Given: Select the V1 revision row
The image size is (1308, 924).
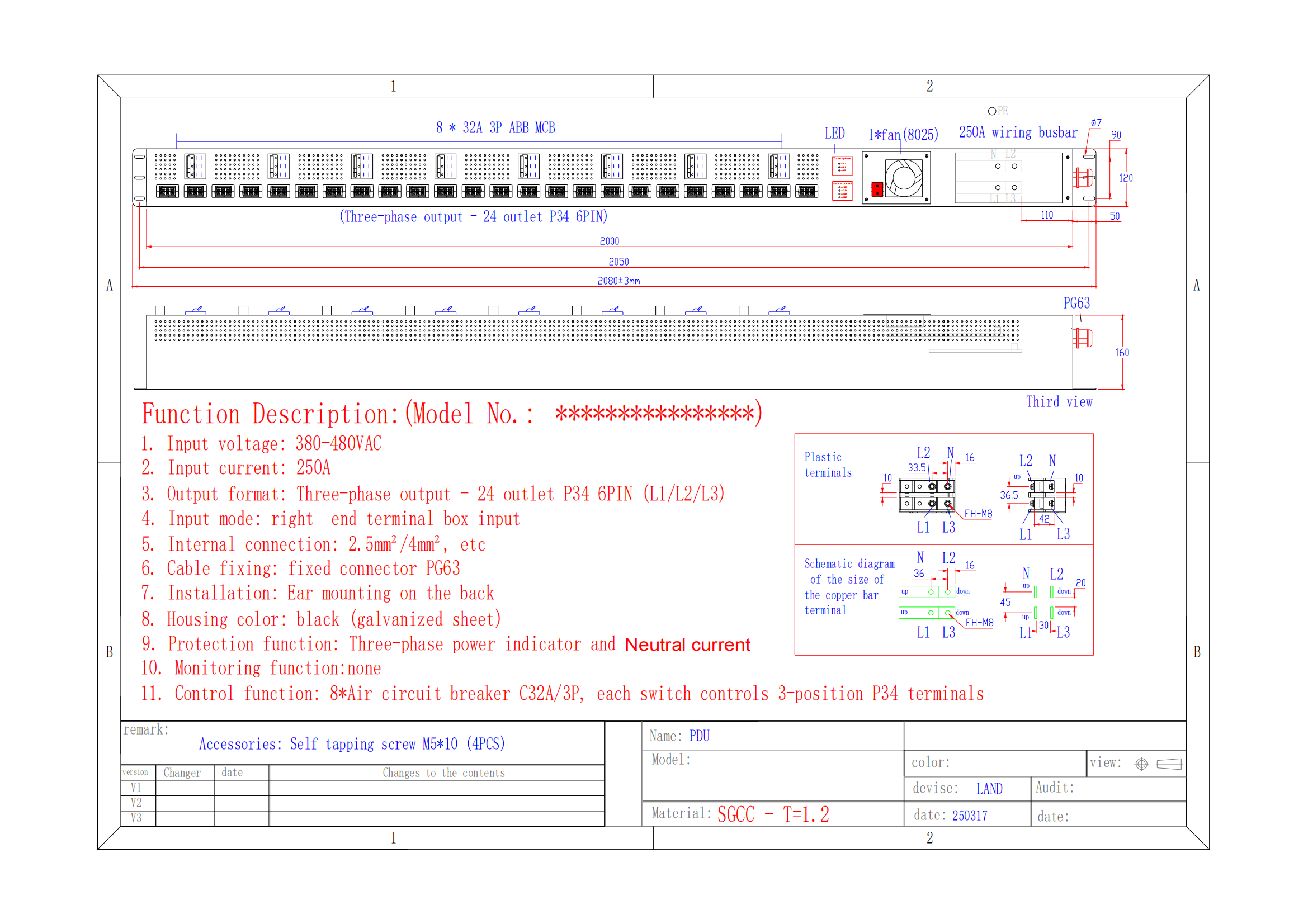Looking at the screenshot, I should click(136, 786).
